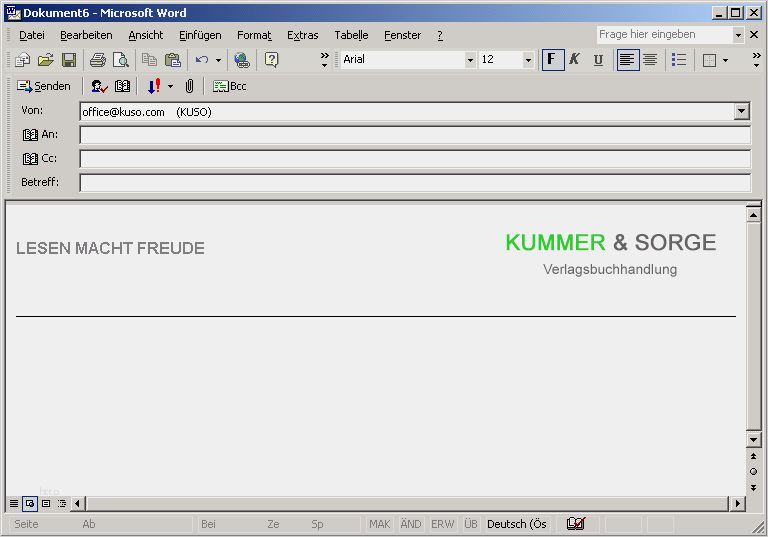Open the address book toolbar icon
The image size is (768, 537).
coord(122,86)
